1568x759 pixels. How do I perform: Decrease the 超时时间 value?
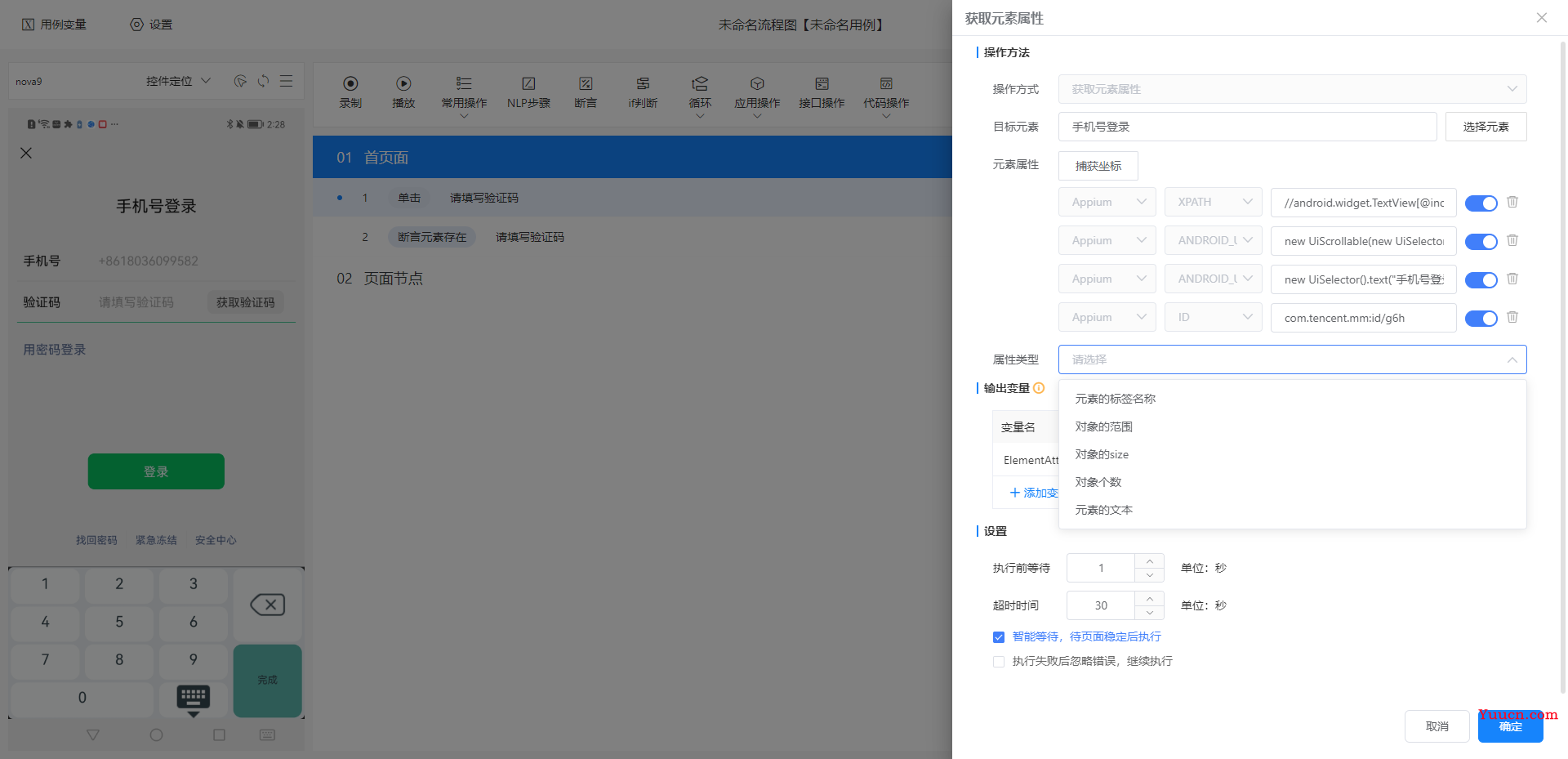click(1149, 613)
